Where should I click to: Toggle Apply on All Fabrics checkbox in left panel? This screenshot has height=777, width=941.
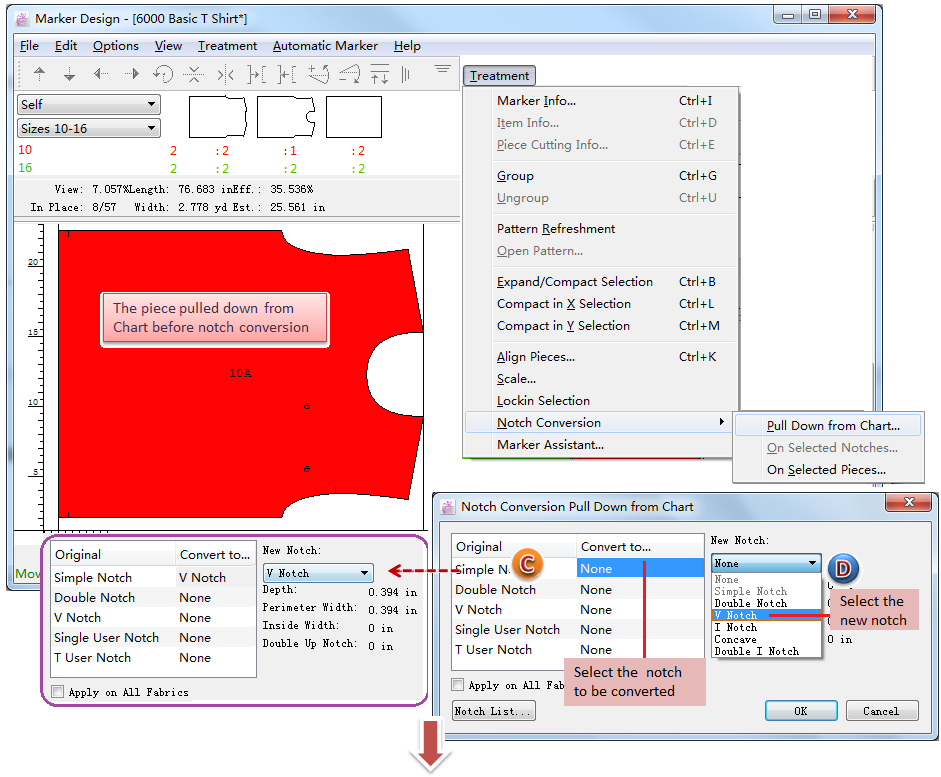(58, 692)
